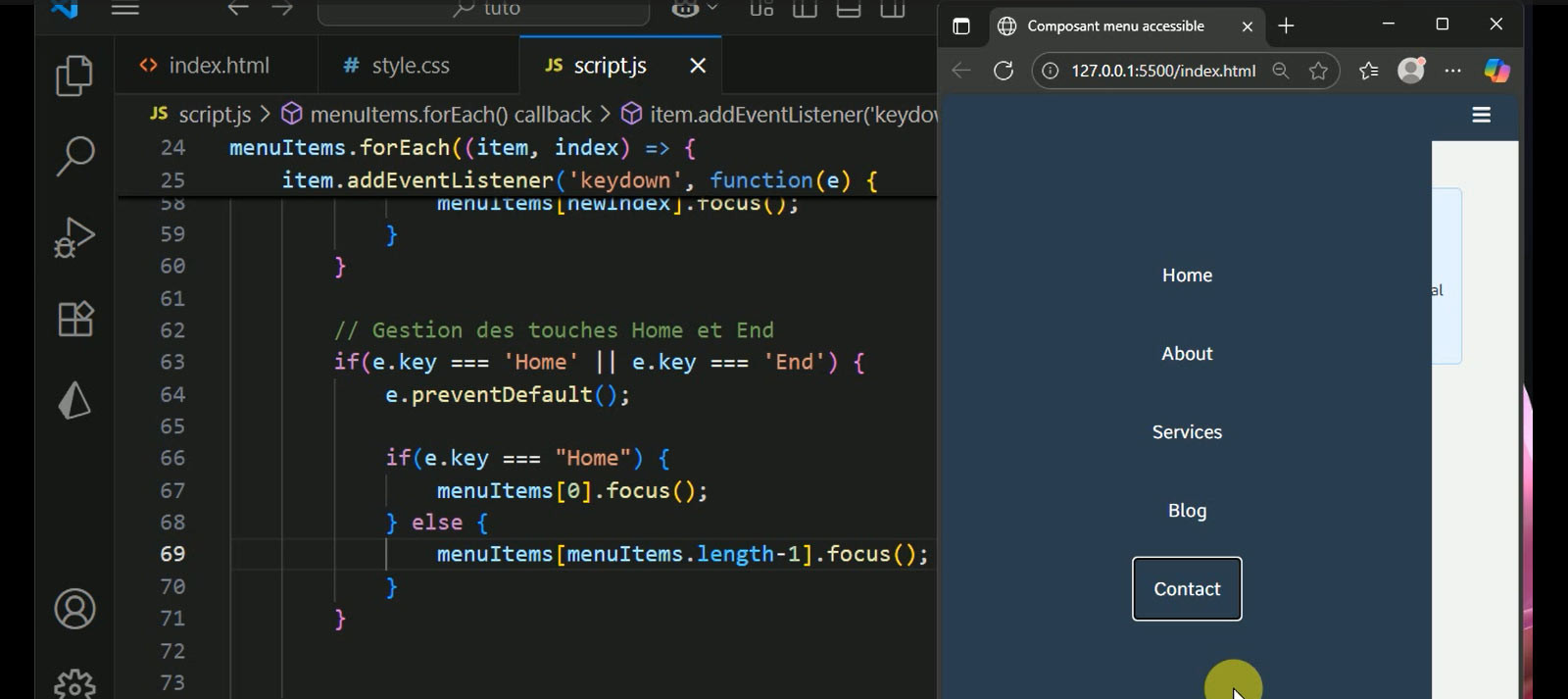Open the Explorer view in activity bar
The width and height of the screenshot is (1568, 699).
(x=74, y=75)
